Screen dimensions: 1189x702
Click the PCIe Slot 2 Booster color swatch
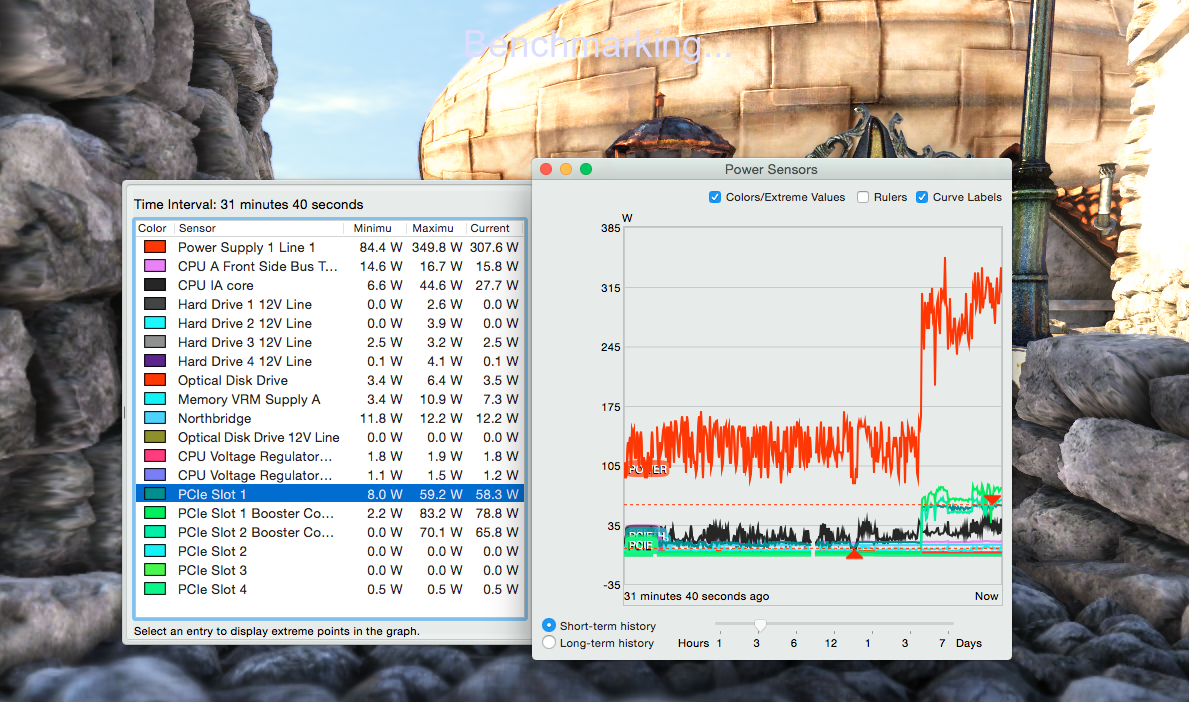(155, 531)
